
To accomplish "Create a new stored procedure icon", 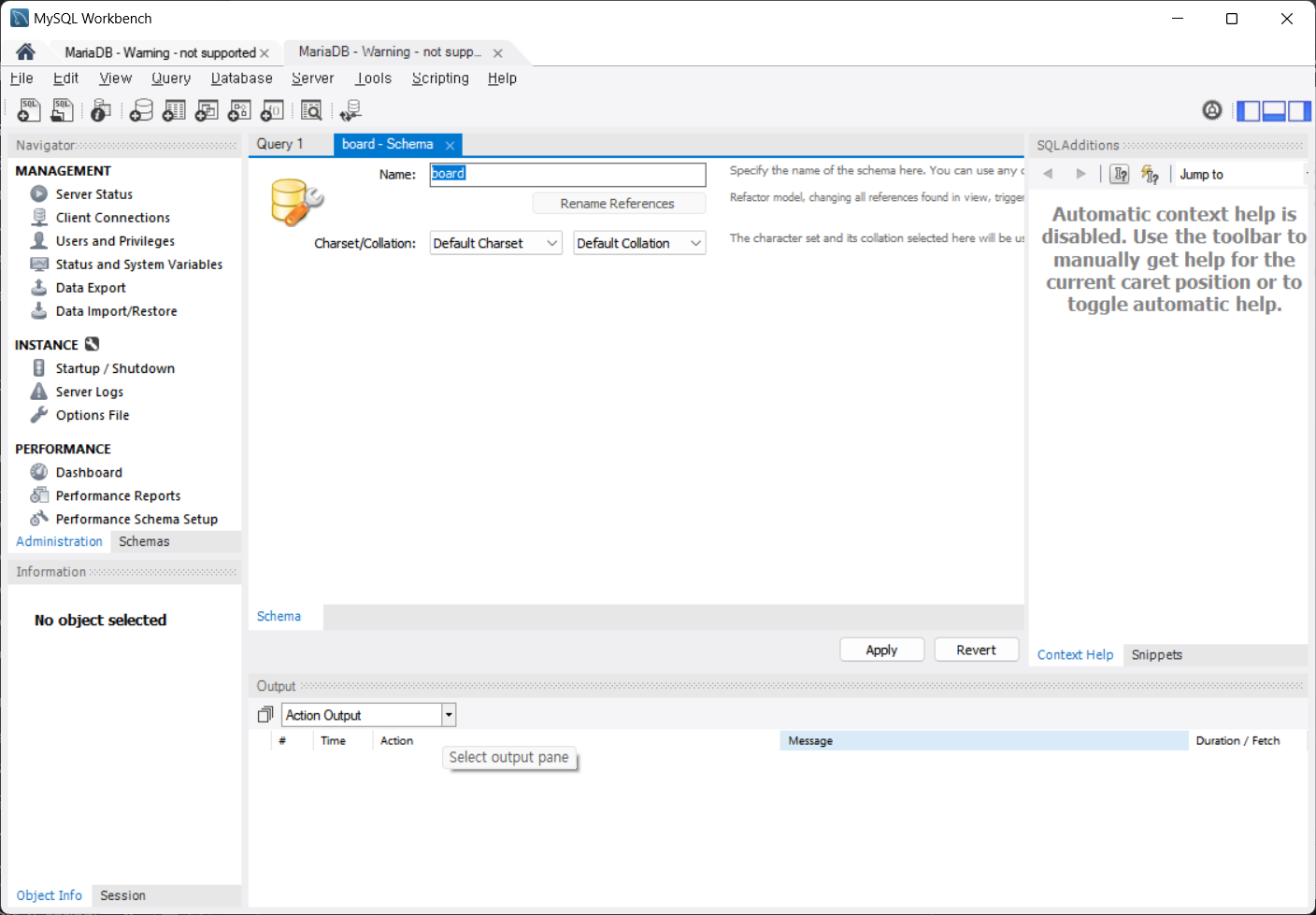I will coord(239,110).
